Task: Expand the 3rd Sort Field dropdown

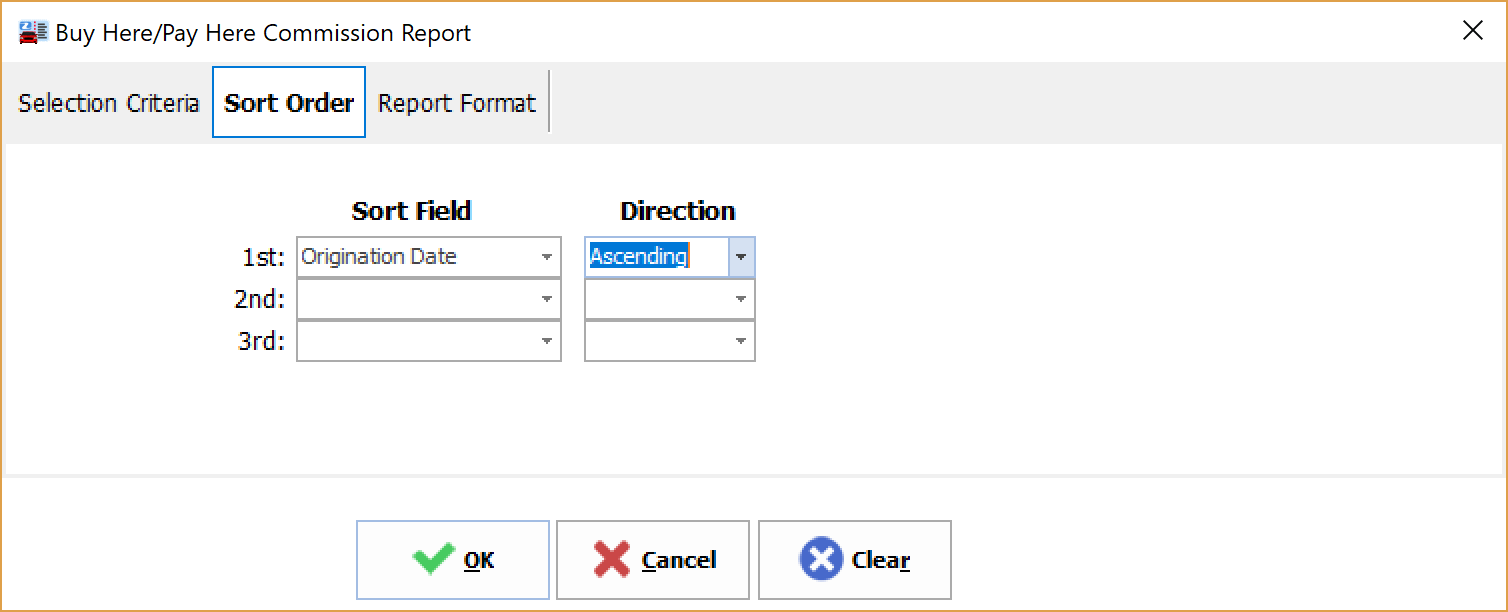Action: (x=547, y=341)
